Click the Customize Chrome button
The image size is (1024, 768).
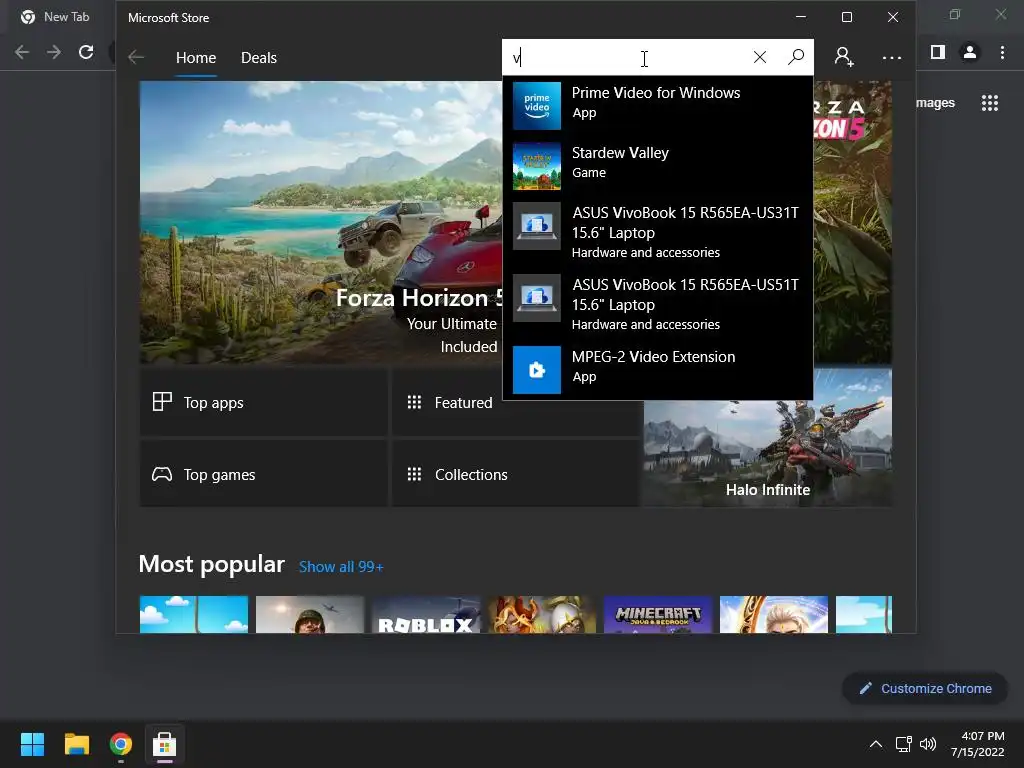tap(925, 688)
